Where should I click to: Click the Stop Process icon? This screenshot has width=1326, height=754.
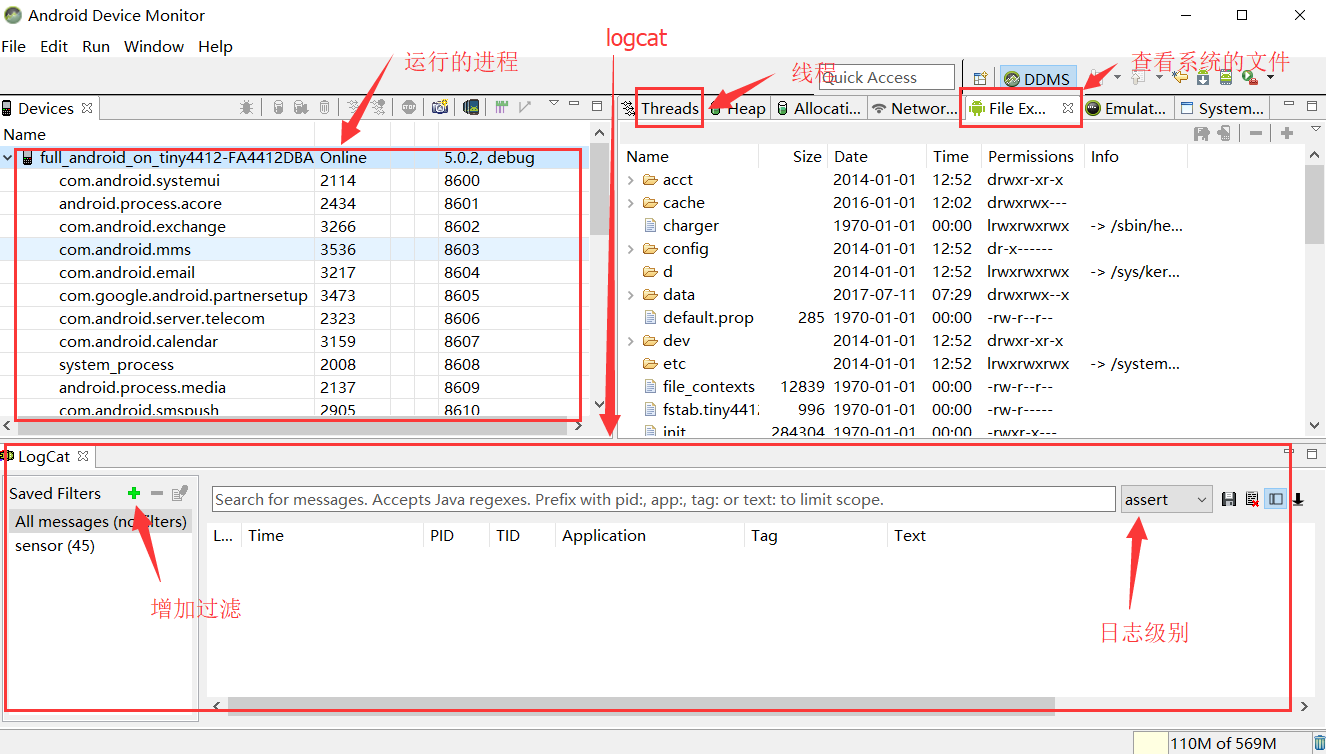tap(409, 107)
